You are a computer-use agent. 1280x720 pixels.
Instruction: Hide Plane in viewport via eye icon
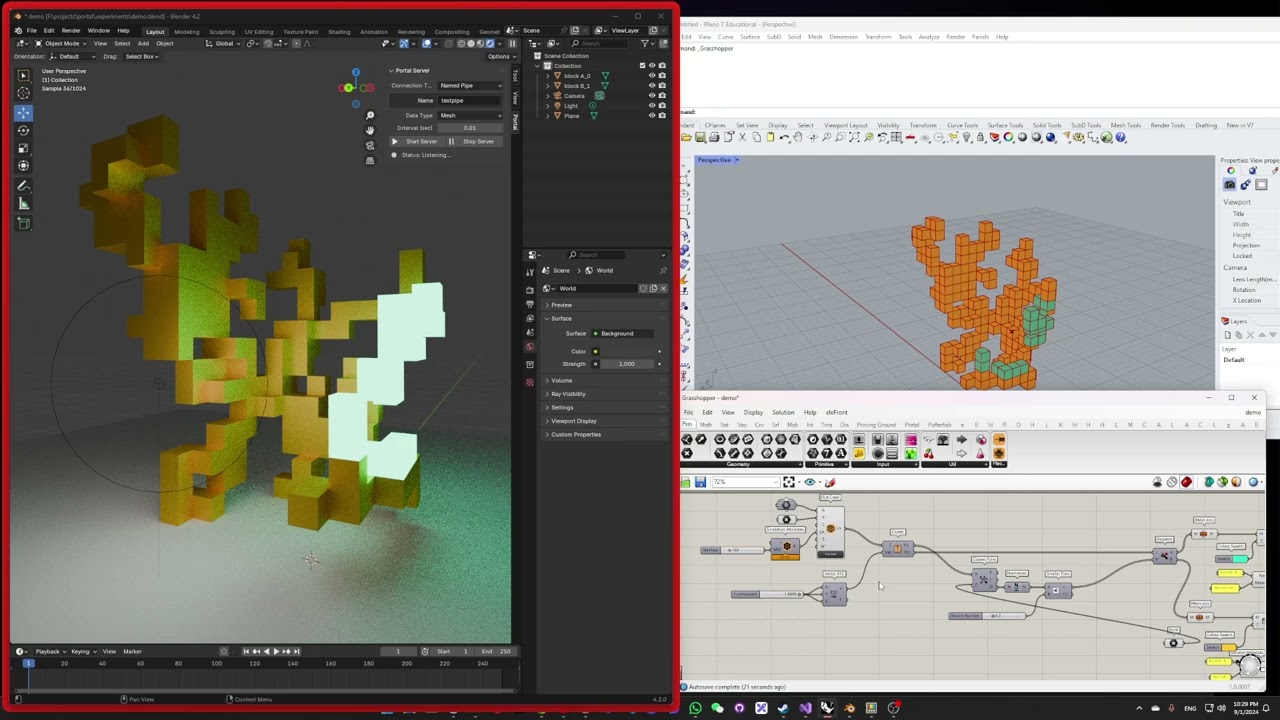click(652, 116)
